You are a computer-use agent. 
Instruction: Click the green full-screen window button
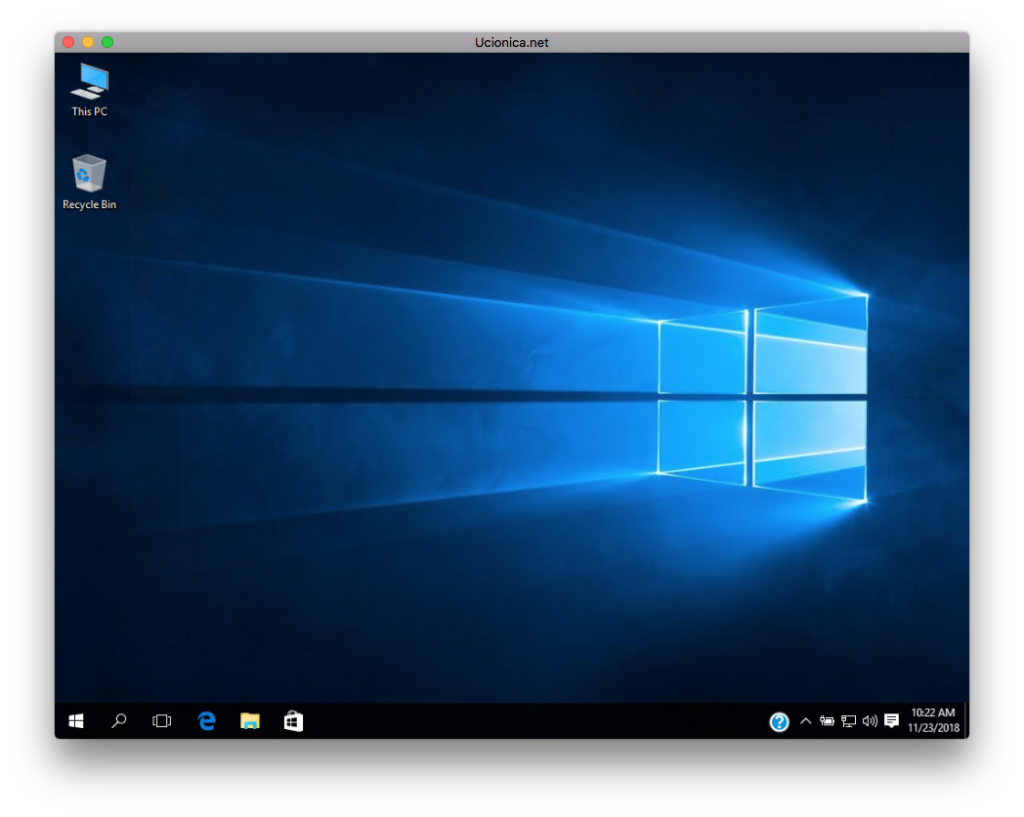pyautogui.click(x=108, y=42)
